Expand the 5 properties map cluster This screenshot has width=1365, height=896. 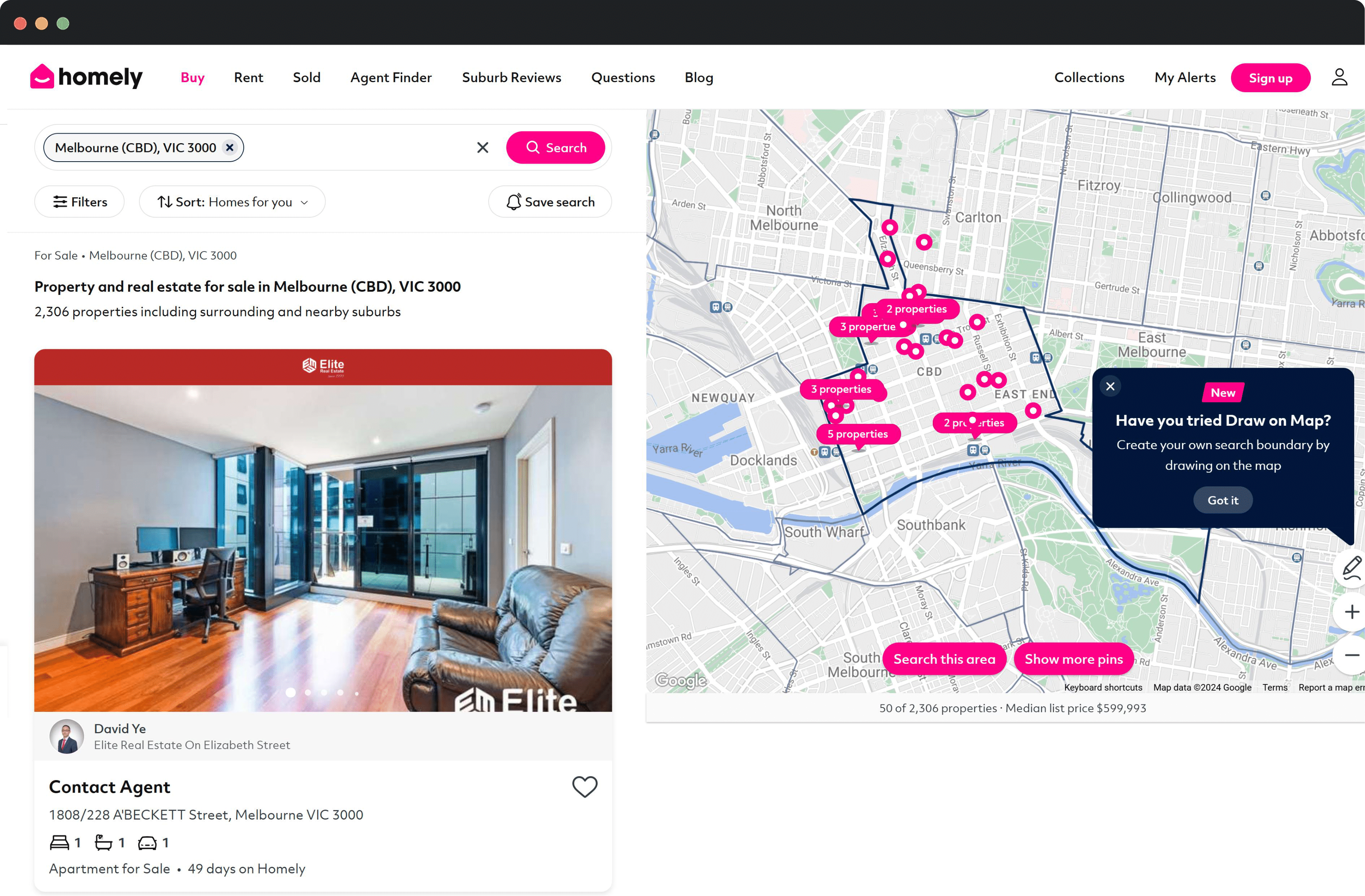pyautogui.click(x=858, y=434)
